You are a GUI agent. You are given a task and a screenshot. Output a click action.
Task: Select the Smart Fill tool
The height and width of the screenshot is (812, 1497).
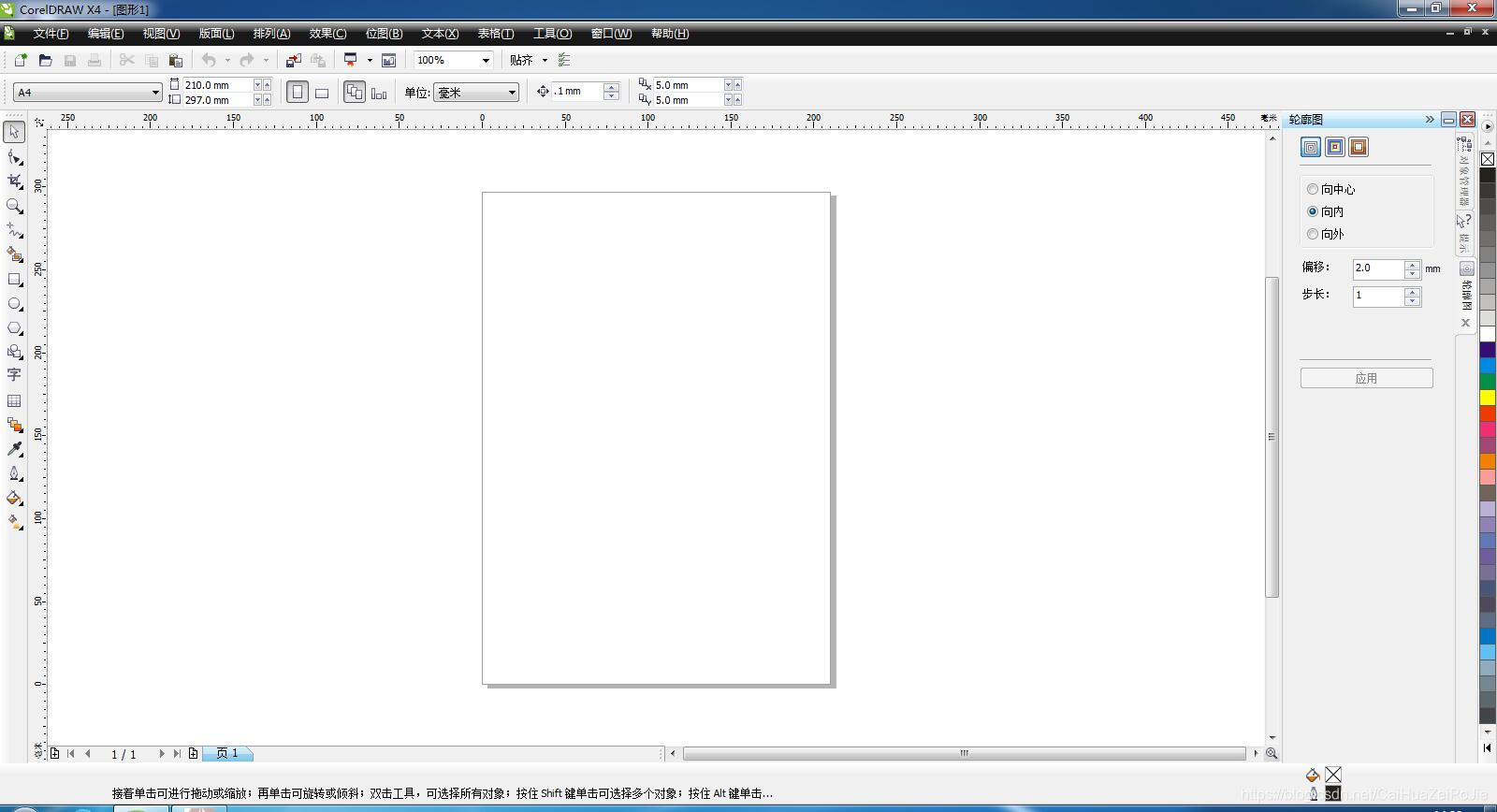(x=14, y=254)
